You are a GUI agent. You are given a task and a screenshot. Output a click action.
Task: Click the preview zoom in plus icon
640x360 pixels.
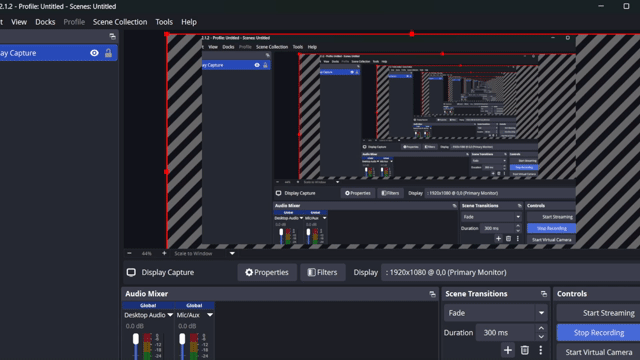[164, 253]
